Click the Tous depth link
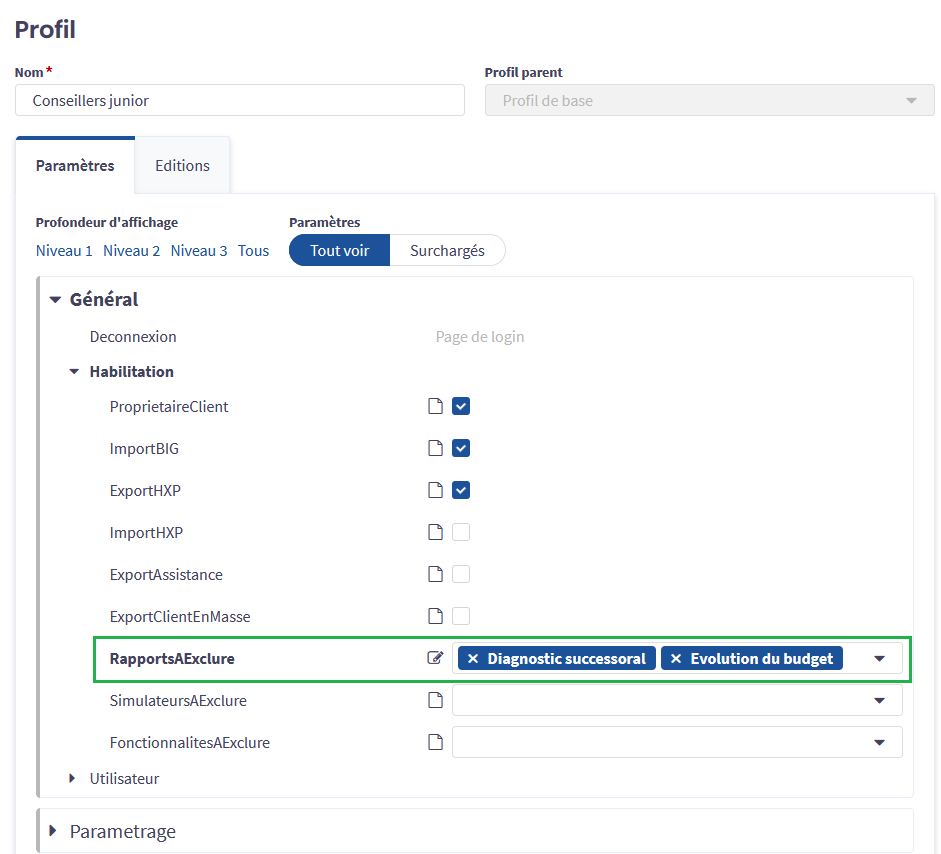 click(253, 251)
